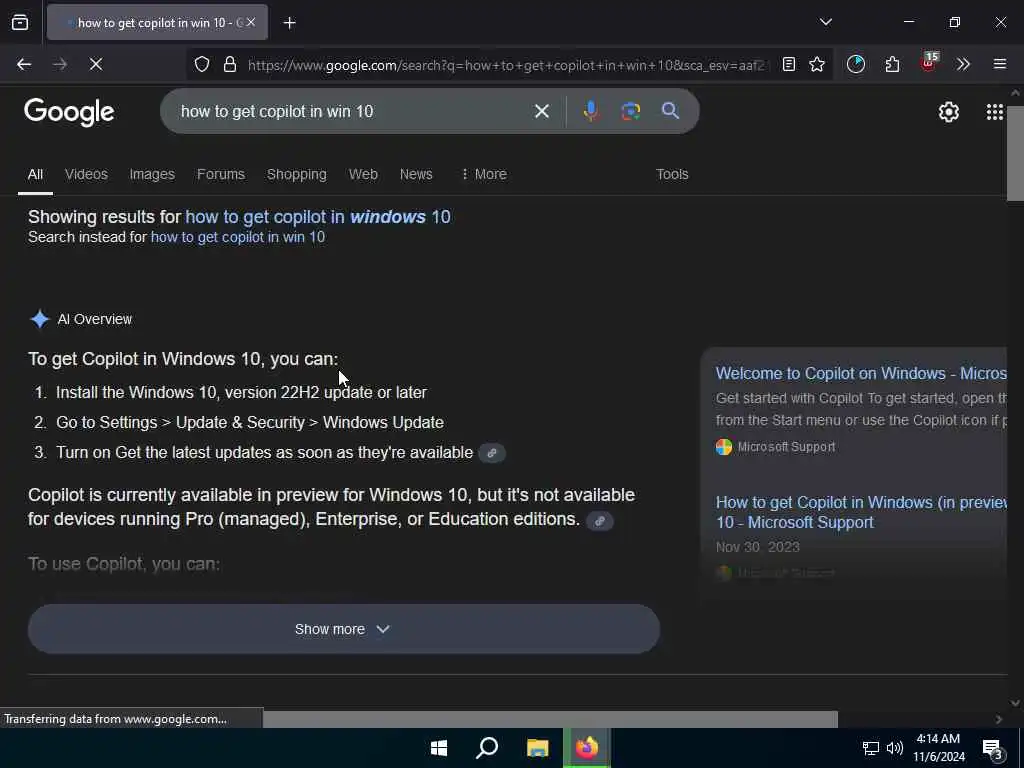Open network status tray icon

pos(871,748)
